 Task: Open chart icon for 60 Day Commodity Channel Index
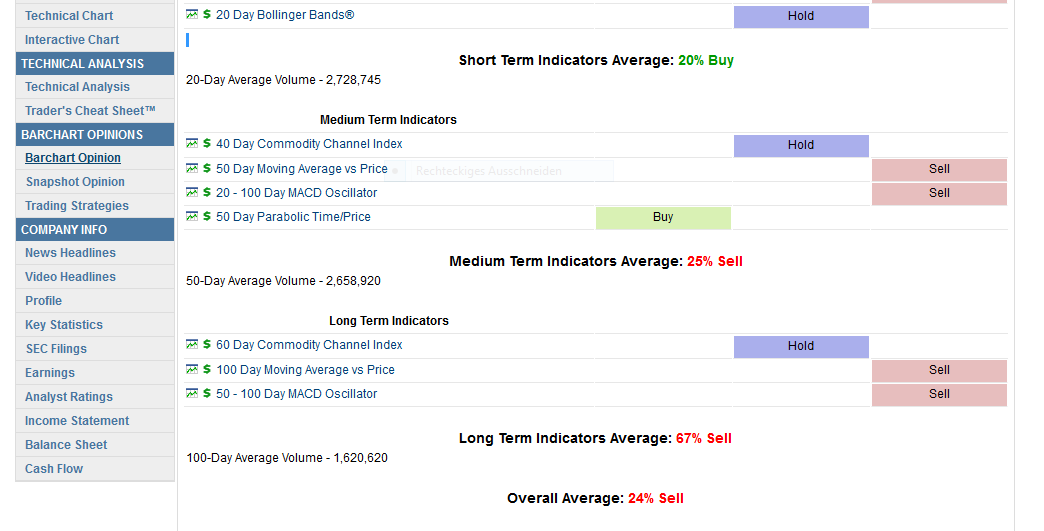192,344
